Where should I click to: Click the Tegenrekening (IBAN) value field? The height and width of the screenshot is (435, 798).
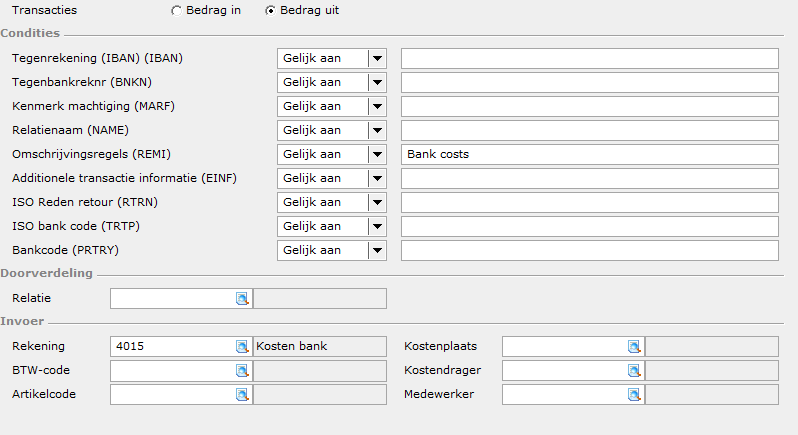click(590, 59)
